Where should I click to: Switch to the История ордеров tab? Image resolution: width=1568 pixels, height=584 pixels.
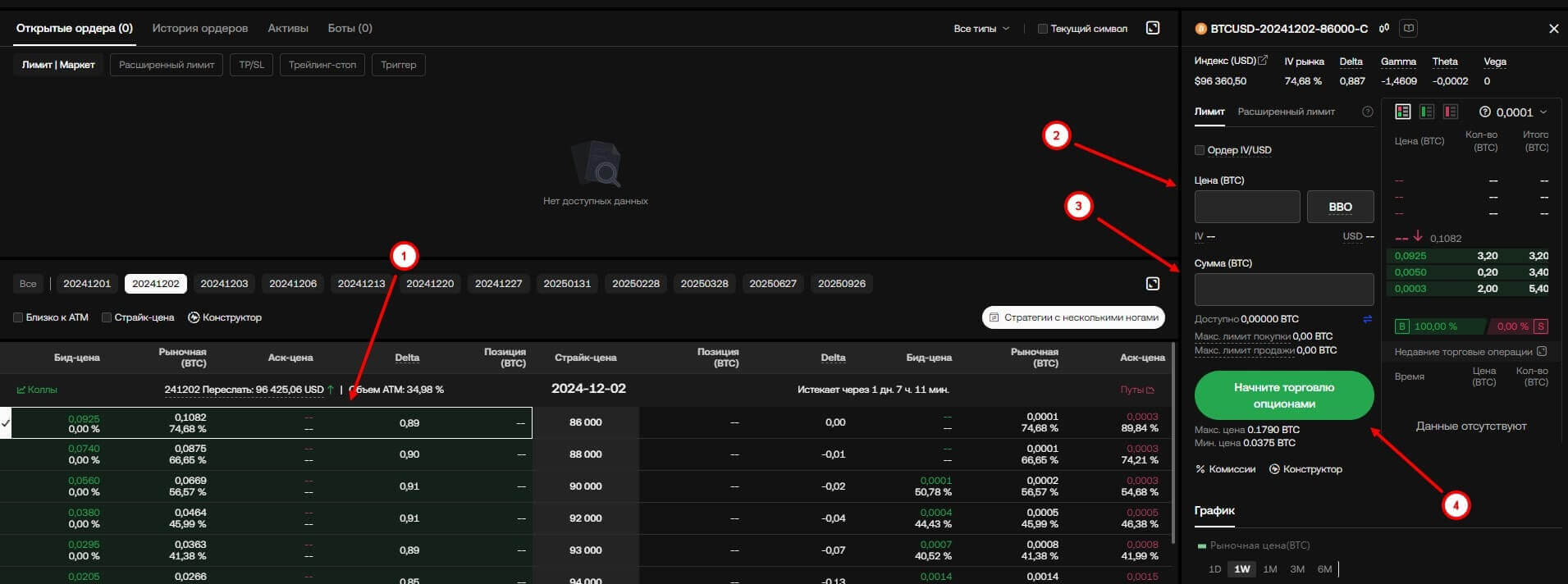click(x=199, y=28)
